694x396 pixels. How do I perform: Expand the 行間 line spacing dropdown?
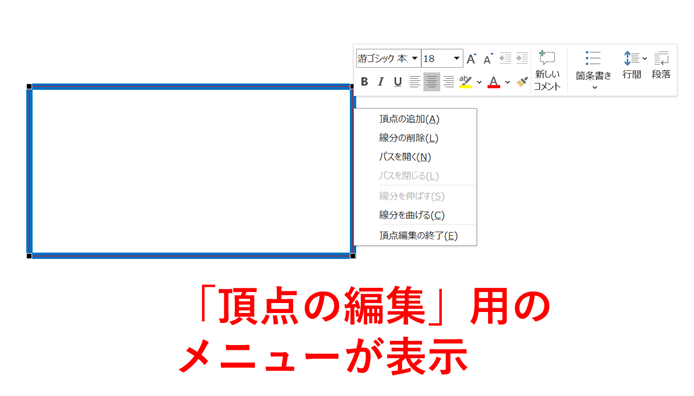click(644, 58)
